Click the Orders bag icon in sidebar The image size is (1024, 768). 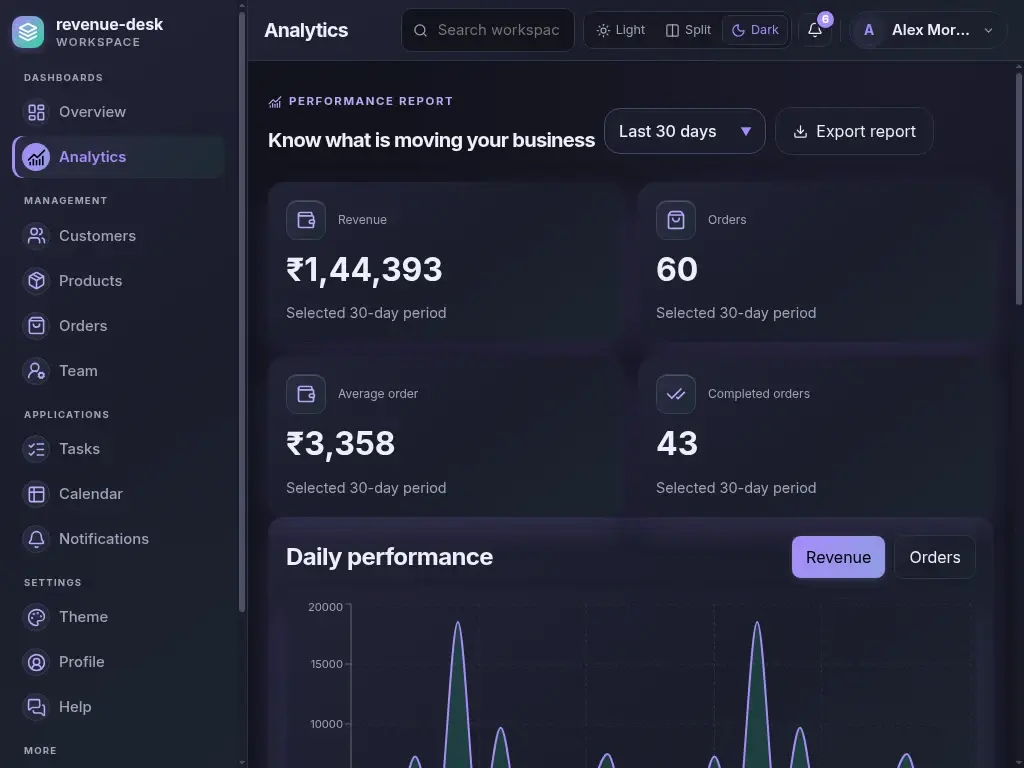[37, 326]
